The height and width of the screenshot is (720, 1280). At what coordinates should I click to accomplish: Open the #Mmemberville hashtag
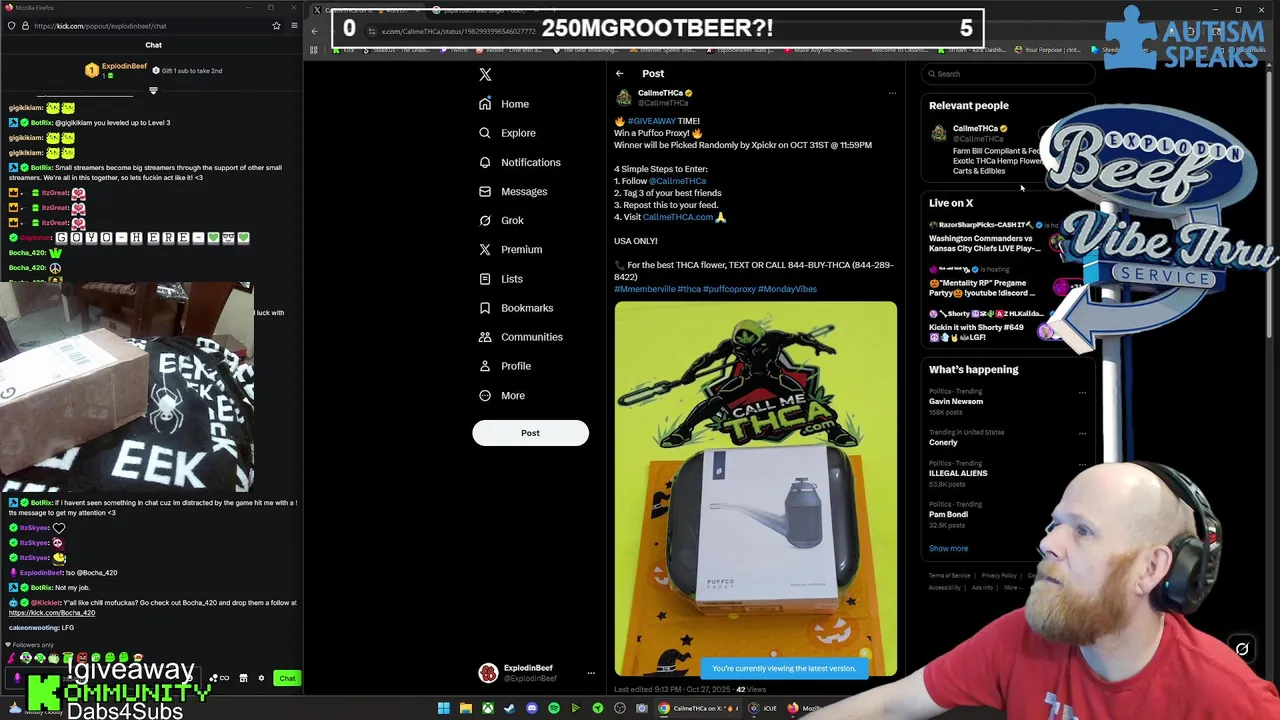[x=644, y=289]
